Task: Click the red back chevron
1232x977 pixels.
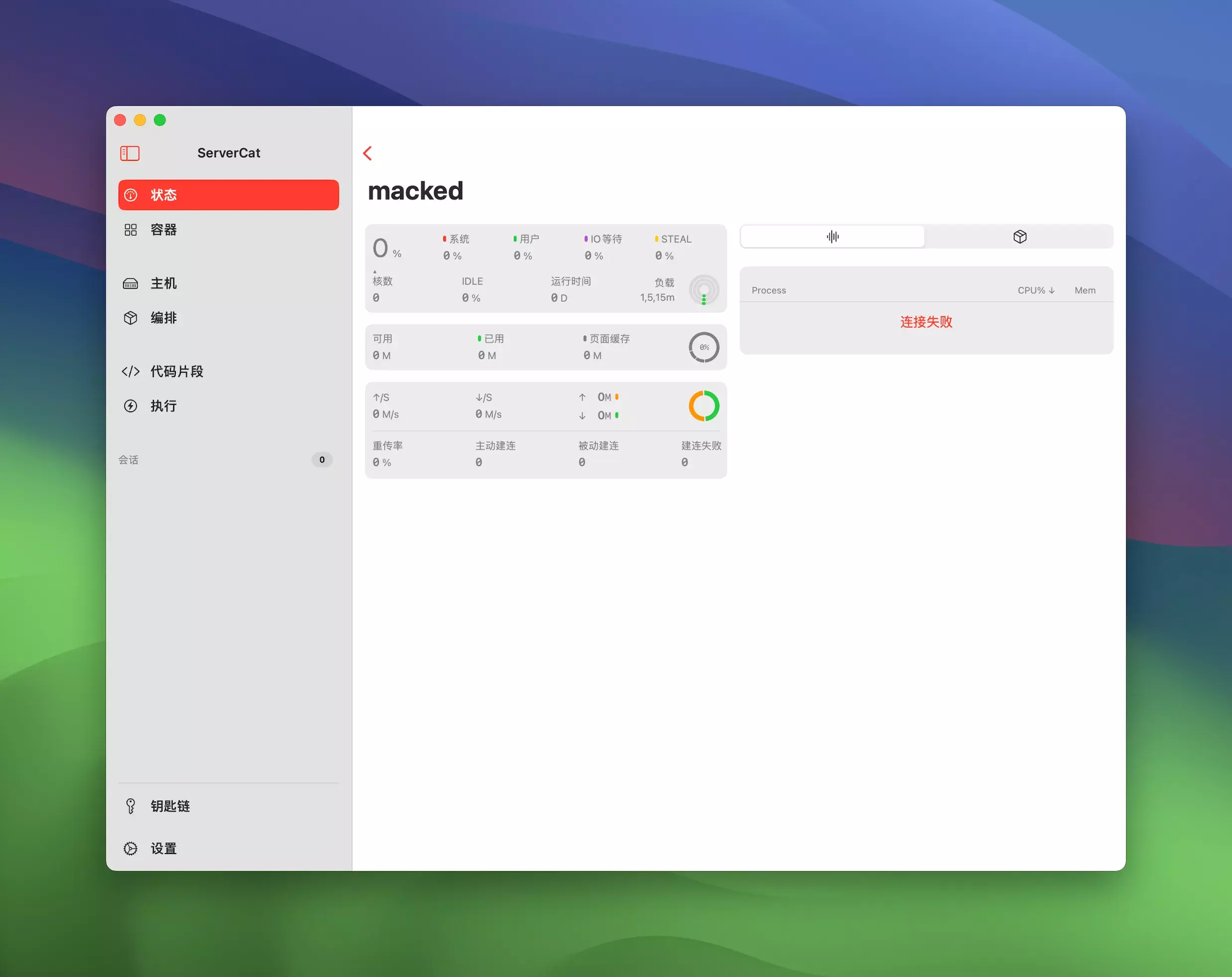Action: point(368,153)
